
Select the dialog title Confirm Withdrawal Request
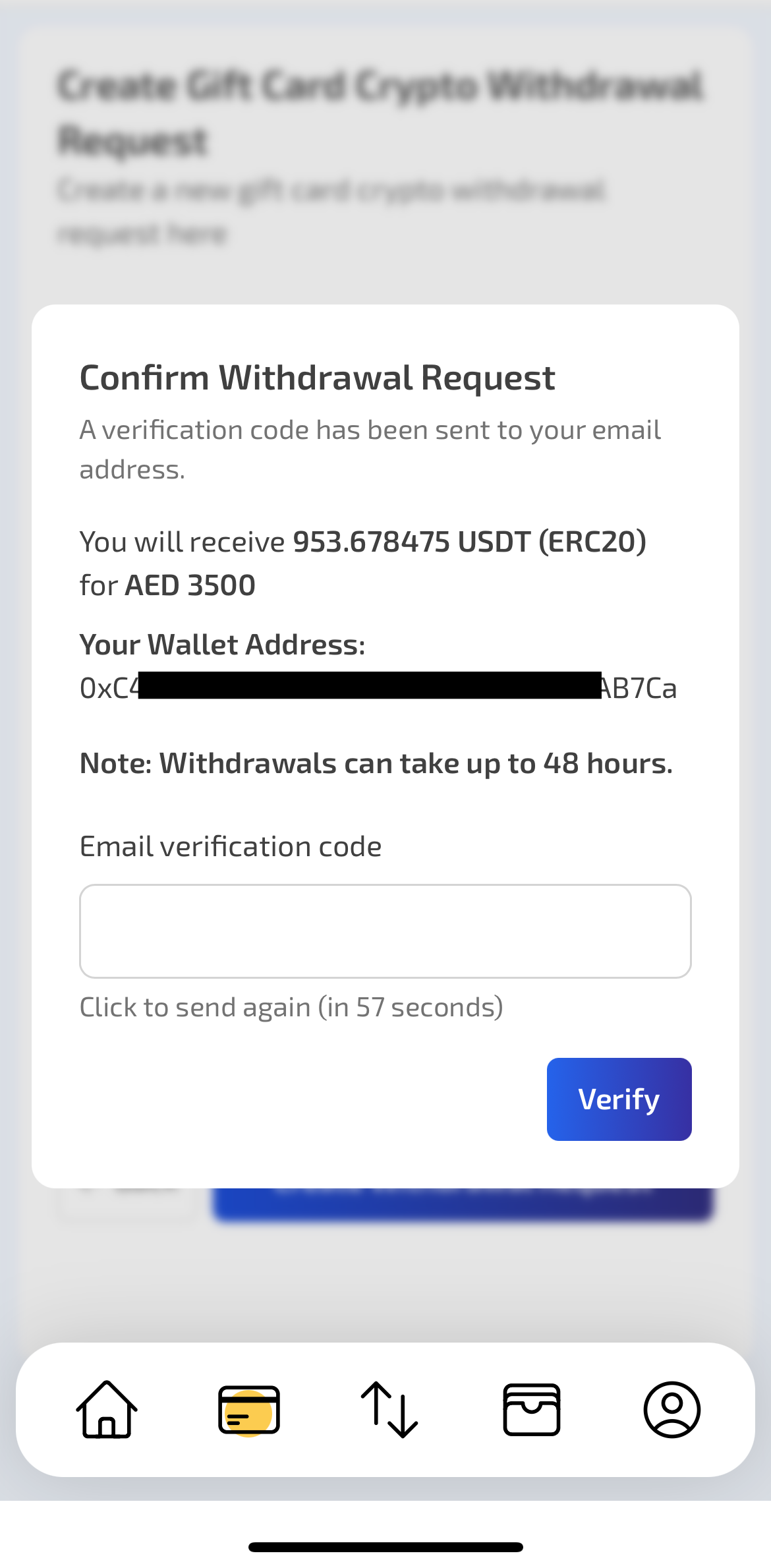317,376
